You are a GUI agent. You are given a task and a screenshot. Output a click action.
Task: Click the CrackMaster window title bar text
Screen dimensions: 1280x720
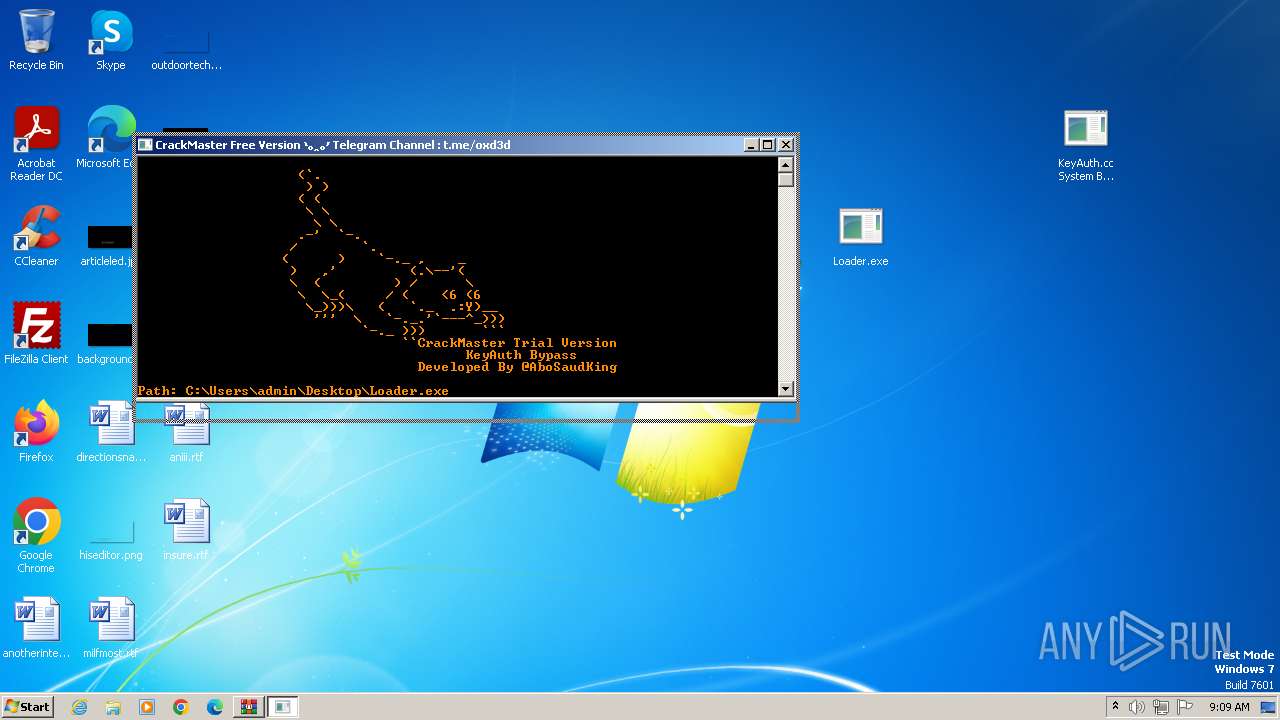click(x=333, y=145)
